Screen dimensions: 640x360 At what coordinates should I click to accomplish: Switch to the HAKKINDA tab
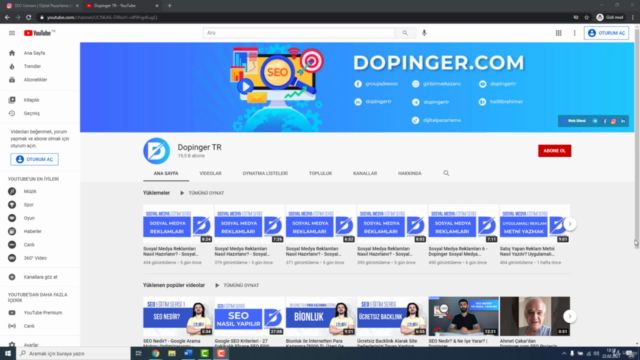point(410,173)
